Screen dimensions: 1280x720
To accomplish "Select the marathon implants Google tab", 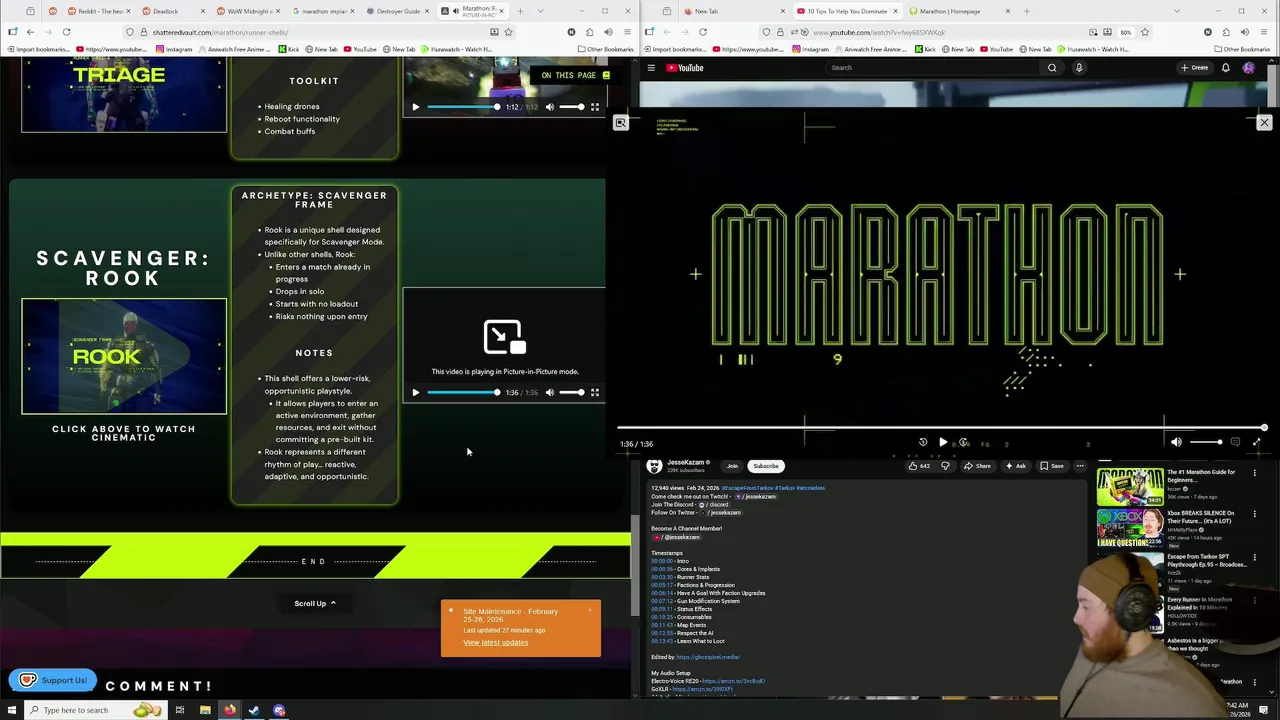I will tap(322, 11).
